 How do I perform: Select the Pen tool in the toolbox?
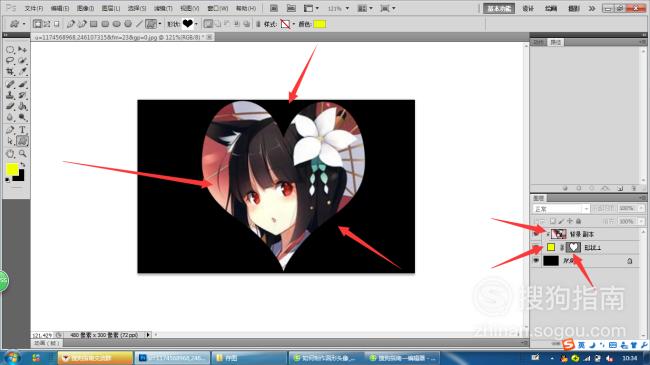pos(10,130)
